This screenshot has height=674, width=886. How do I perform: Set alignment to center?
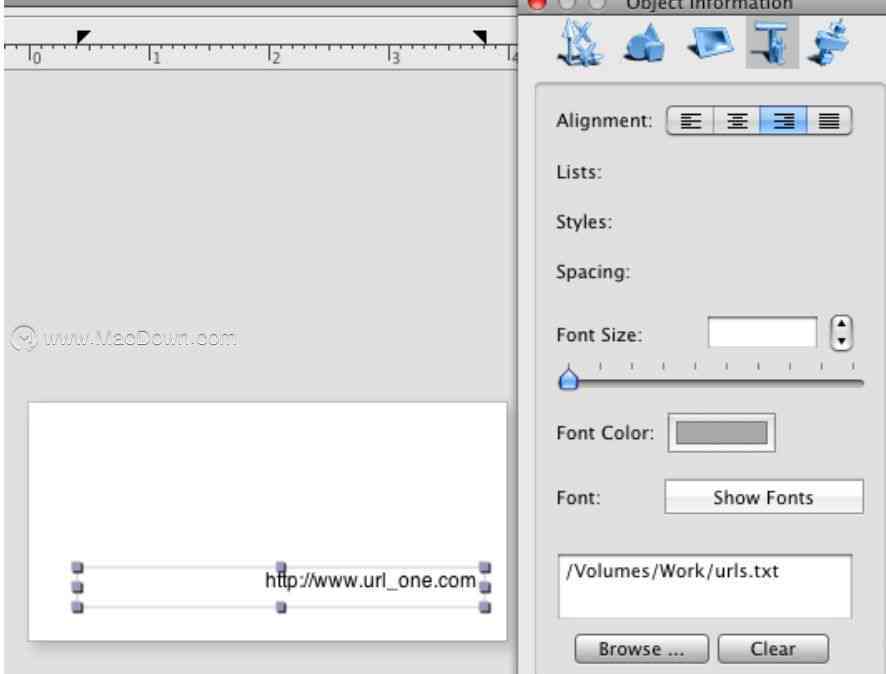[x=737, y=120]
